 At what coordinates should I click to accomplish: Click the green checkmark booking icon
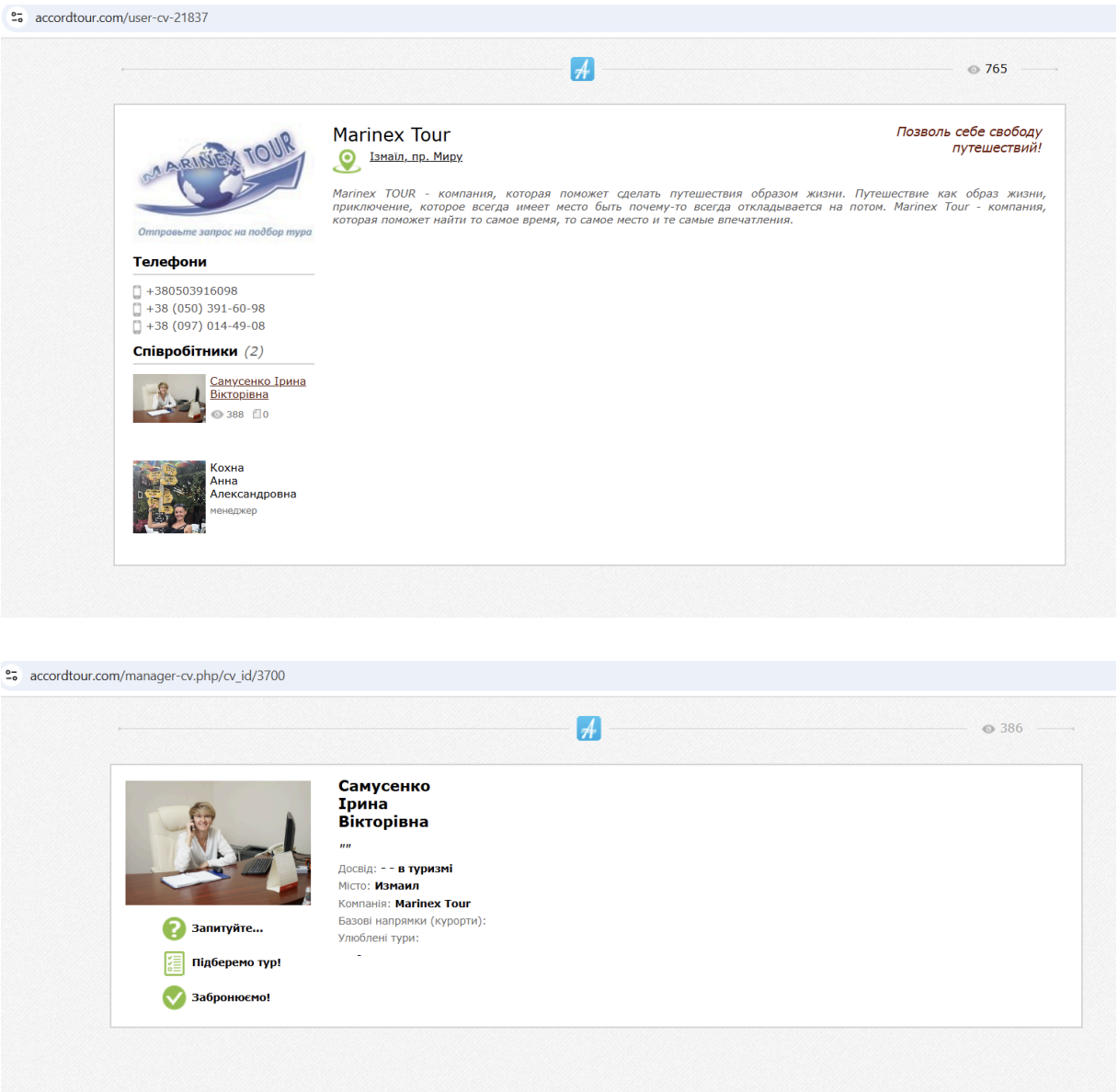[x=174, y=997]
